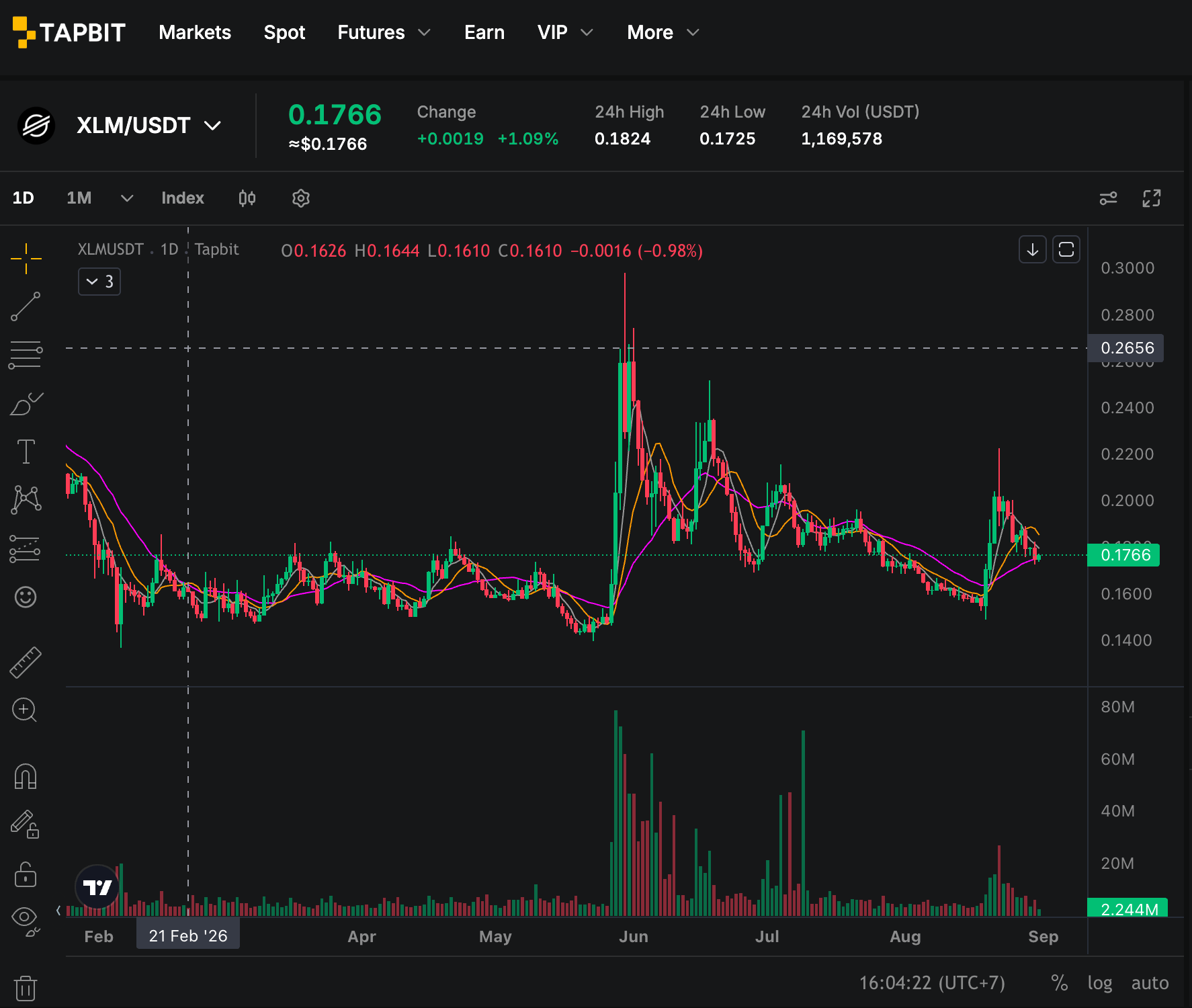This screenshot has height=1008, width=1192.
Task: Click the large 0.1766 last price
Action: 335,115
